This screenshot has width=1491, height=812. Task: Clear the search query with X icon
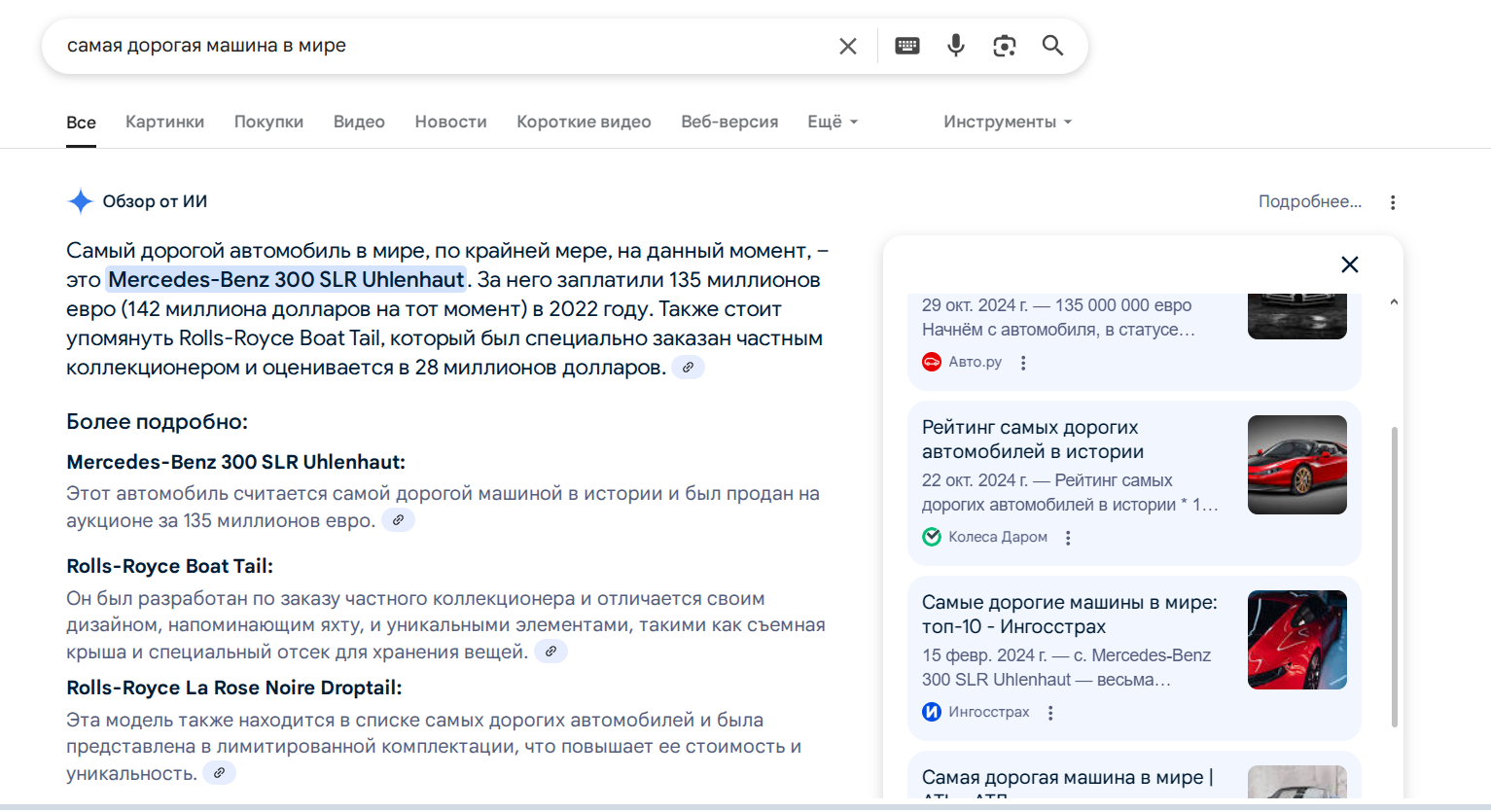click(848, 46)
